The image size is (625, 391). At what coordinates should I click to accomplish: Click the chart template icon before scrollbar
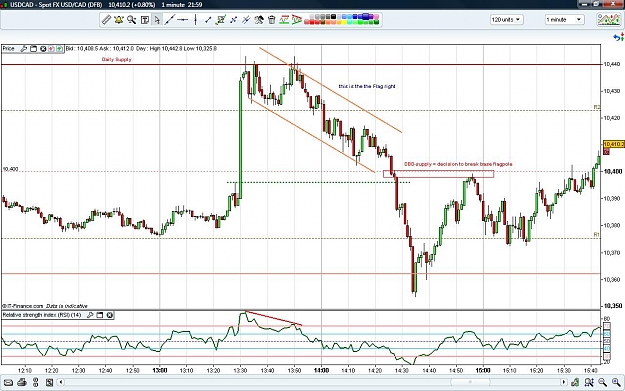click(x=49, y=383)
